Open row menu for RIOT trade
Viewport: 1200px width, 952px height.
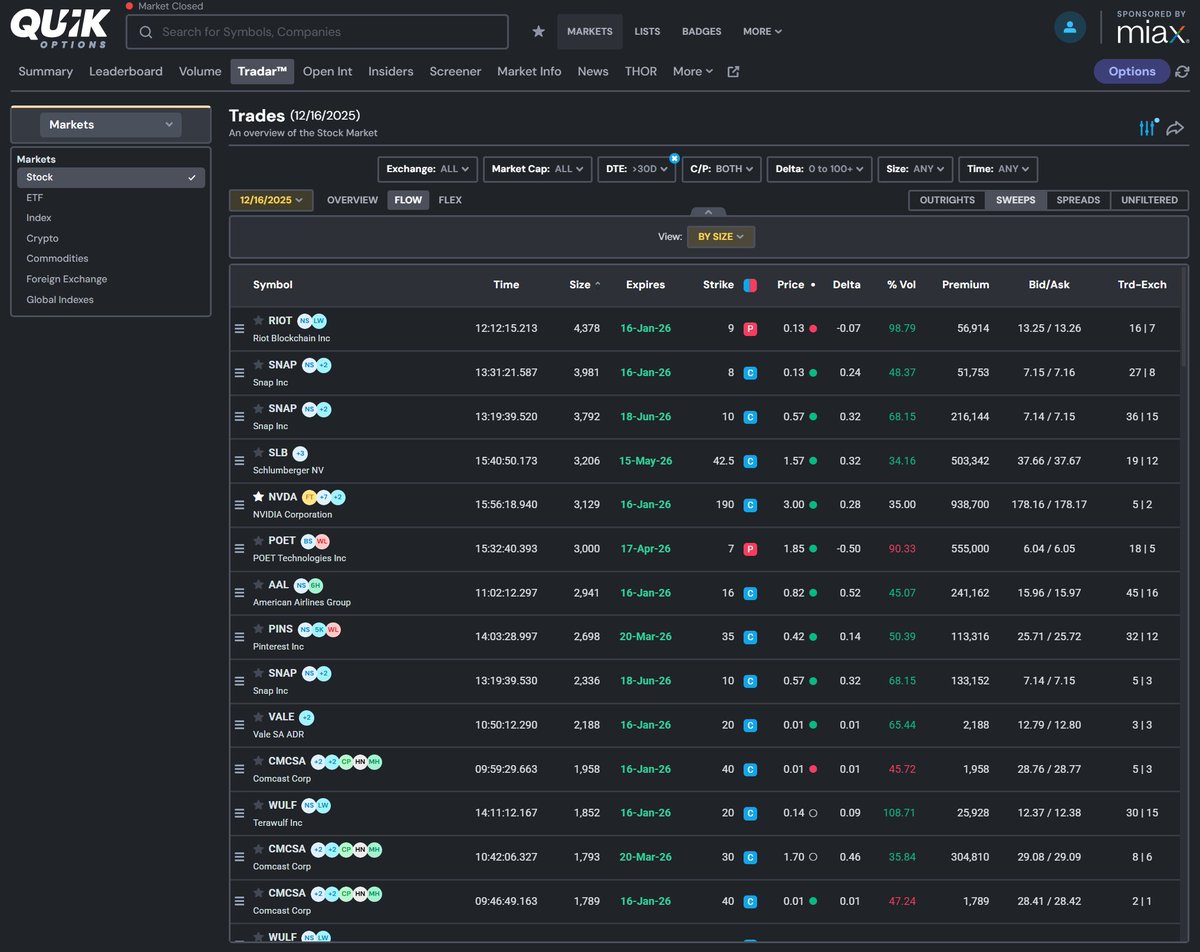click(x=239, y=329)
